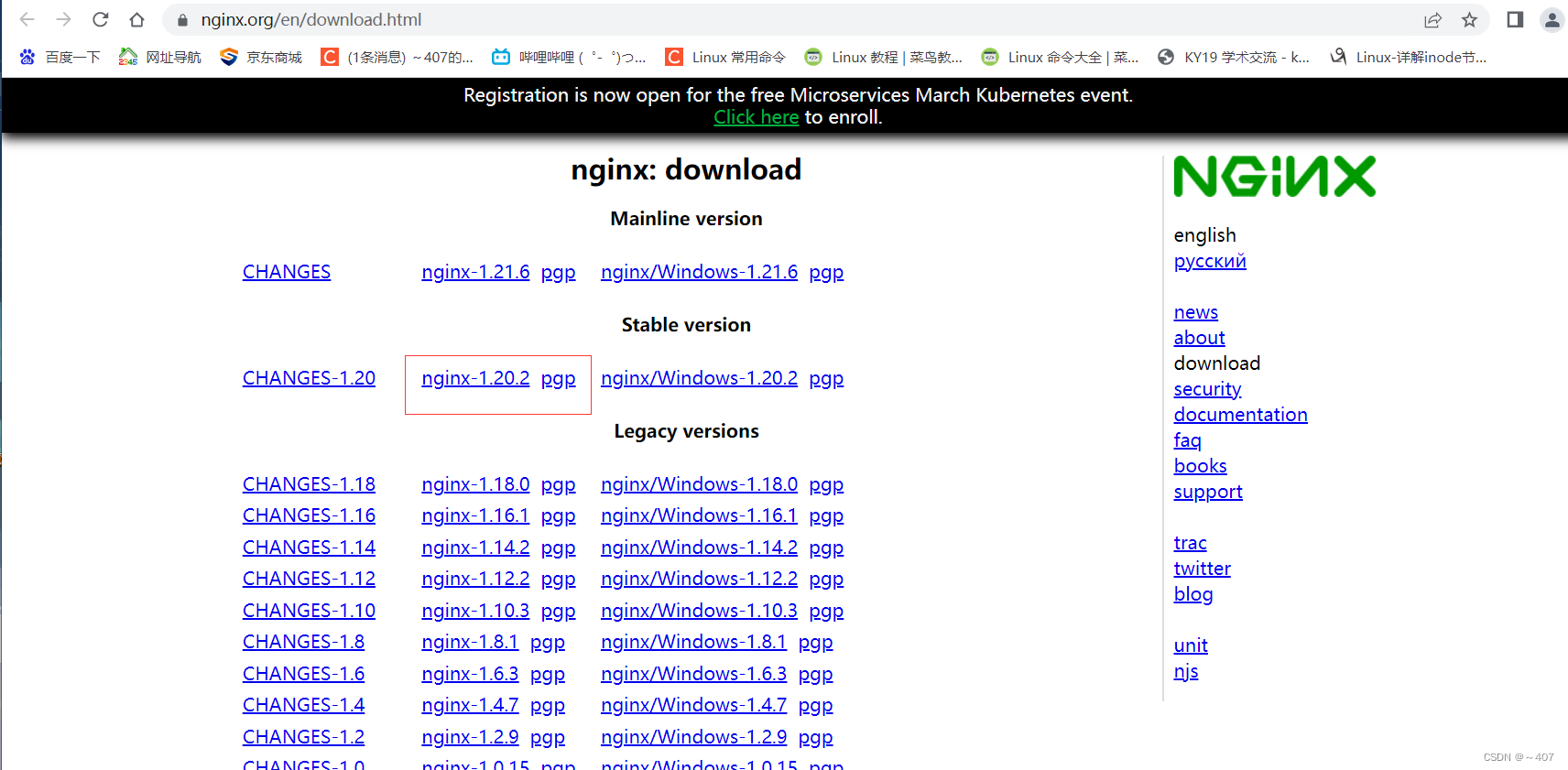Download nginx-1.20.2 stable source
Image resolution: width=1568 pixels, height=770 pixels.
pos(475,378)
